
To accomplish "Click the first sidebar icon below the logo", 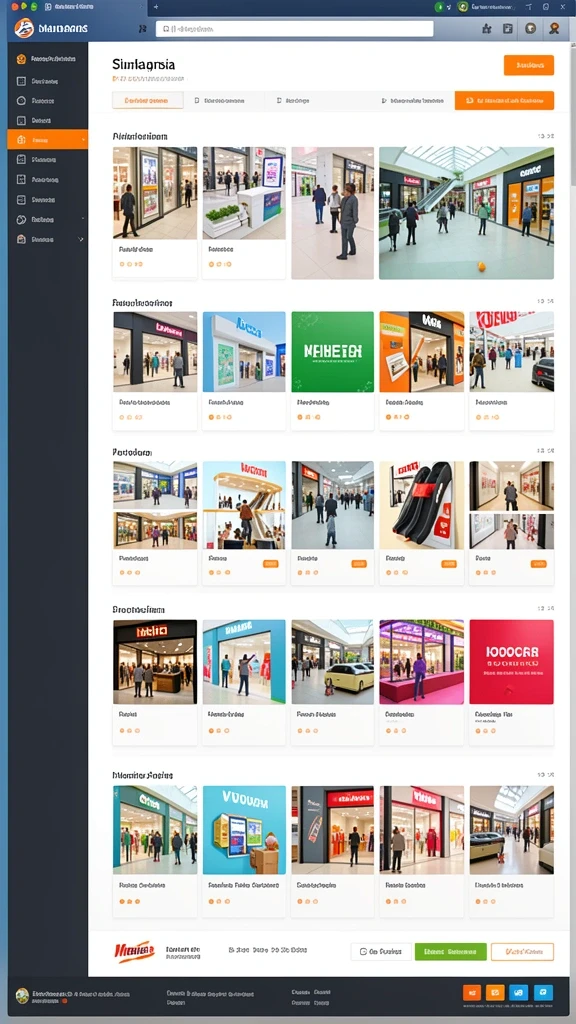I will 21,59.
